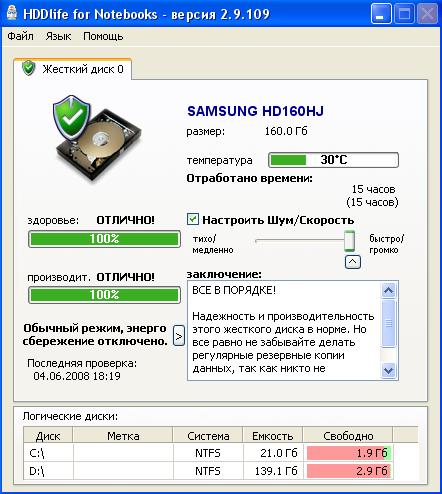
Task: Select the D:\ drive row
Action: pyautogui.click(x=221, y=471)
